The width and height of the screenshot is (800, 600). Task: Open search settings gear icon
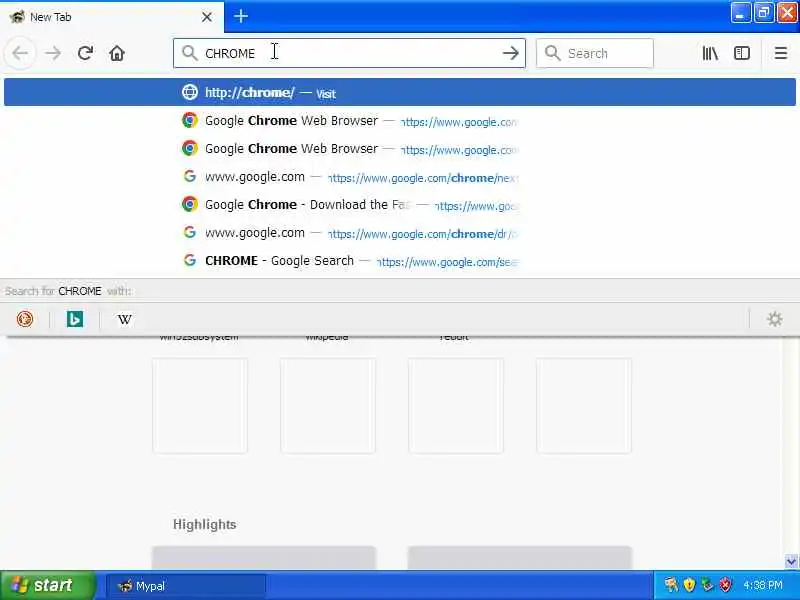(774, 319)
